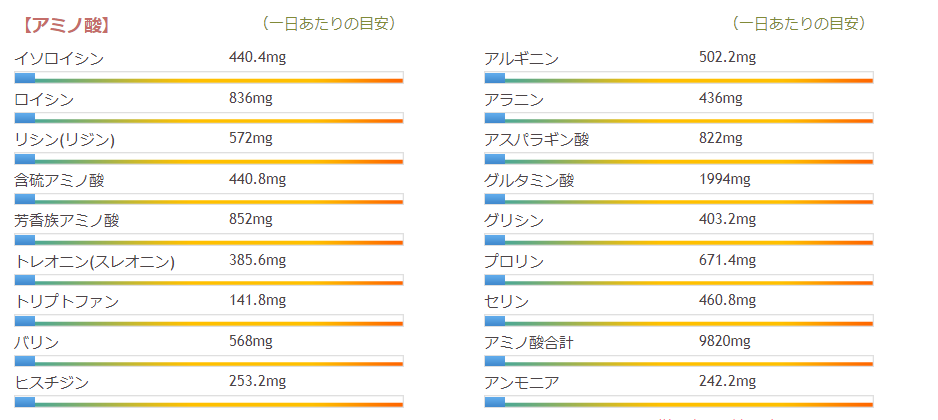The height and width of the screenshot is (420, 938).
Task: Click the 1994mg value for グルタミン酸
Action: click(724, 179)
